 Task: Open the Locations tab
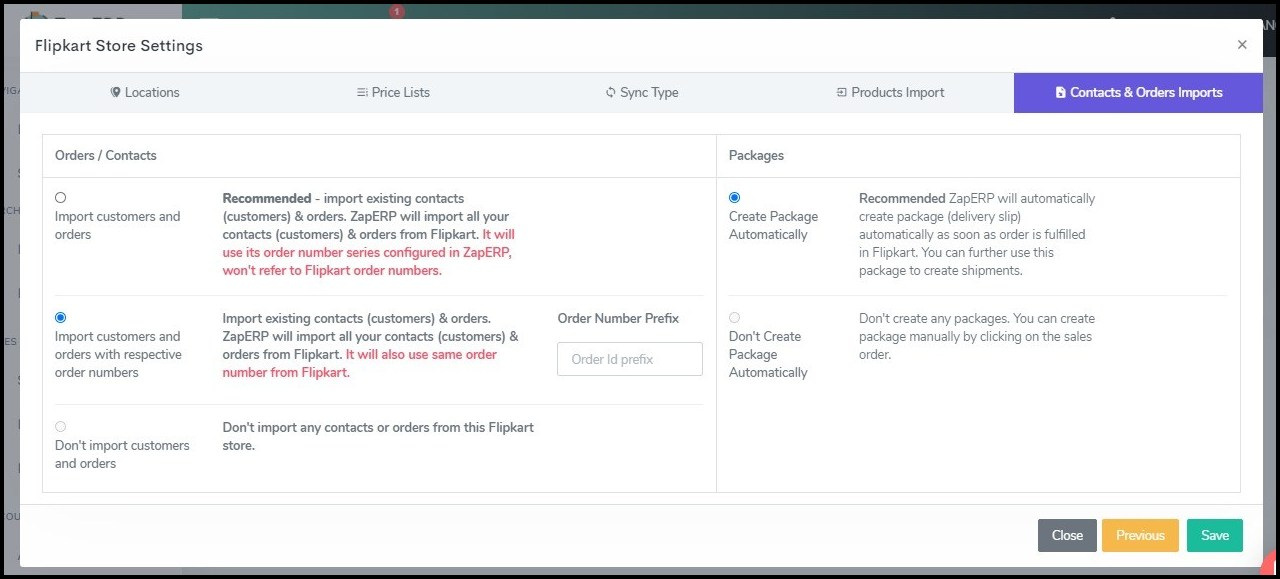(x=145, y=92)
